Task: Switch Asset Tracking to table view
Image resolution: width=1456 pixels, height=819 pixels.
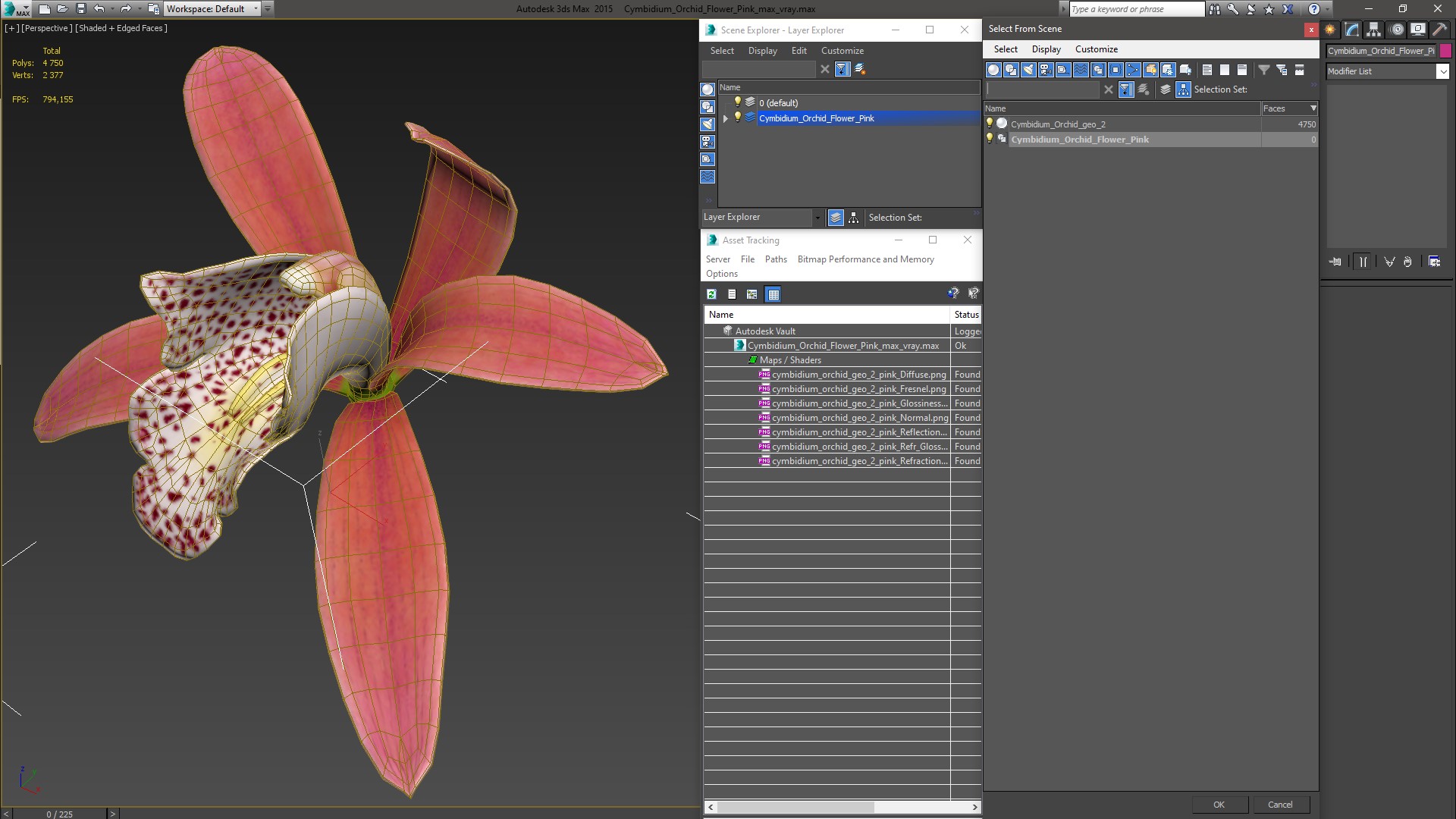Action: pyautogui.click(x=773, y=294)
